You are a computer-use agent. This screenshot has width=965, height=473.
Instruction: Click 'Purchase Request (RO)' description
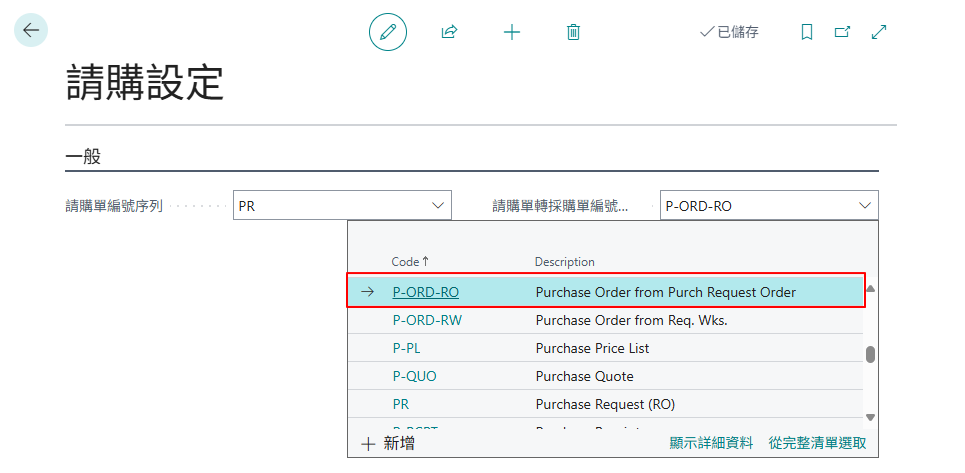click(605, 404)
